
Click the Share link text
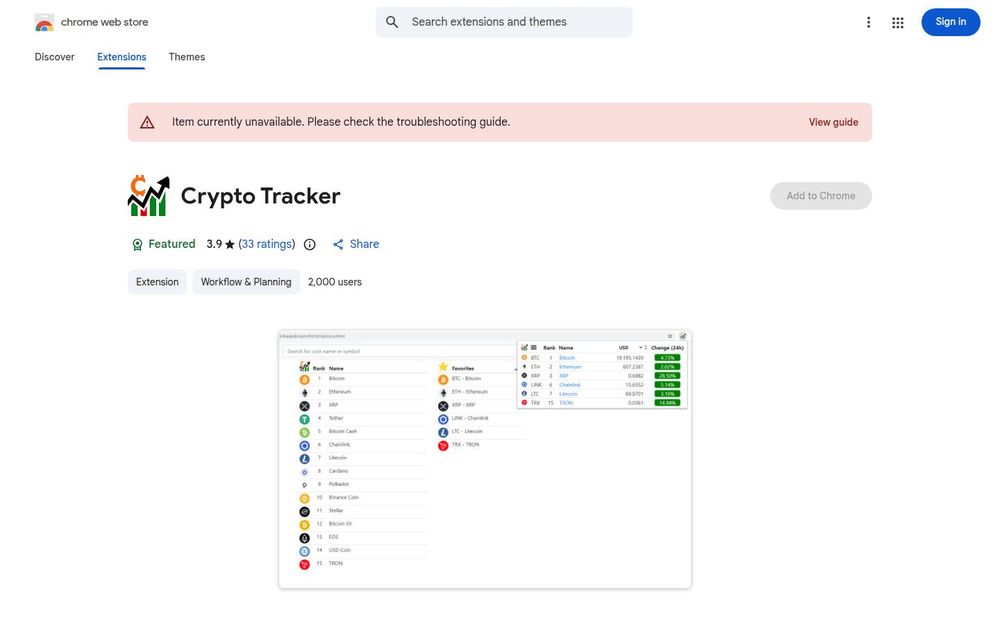pos(364,244)
